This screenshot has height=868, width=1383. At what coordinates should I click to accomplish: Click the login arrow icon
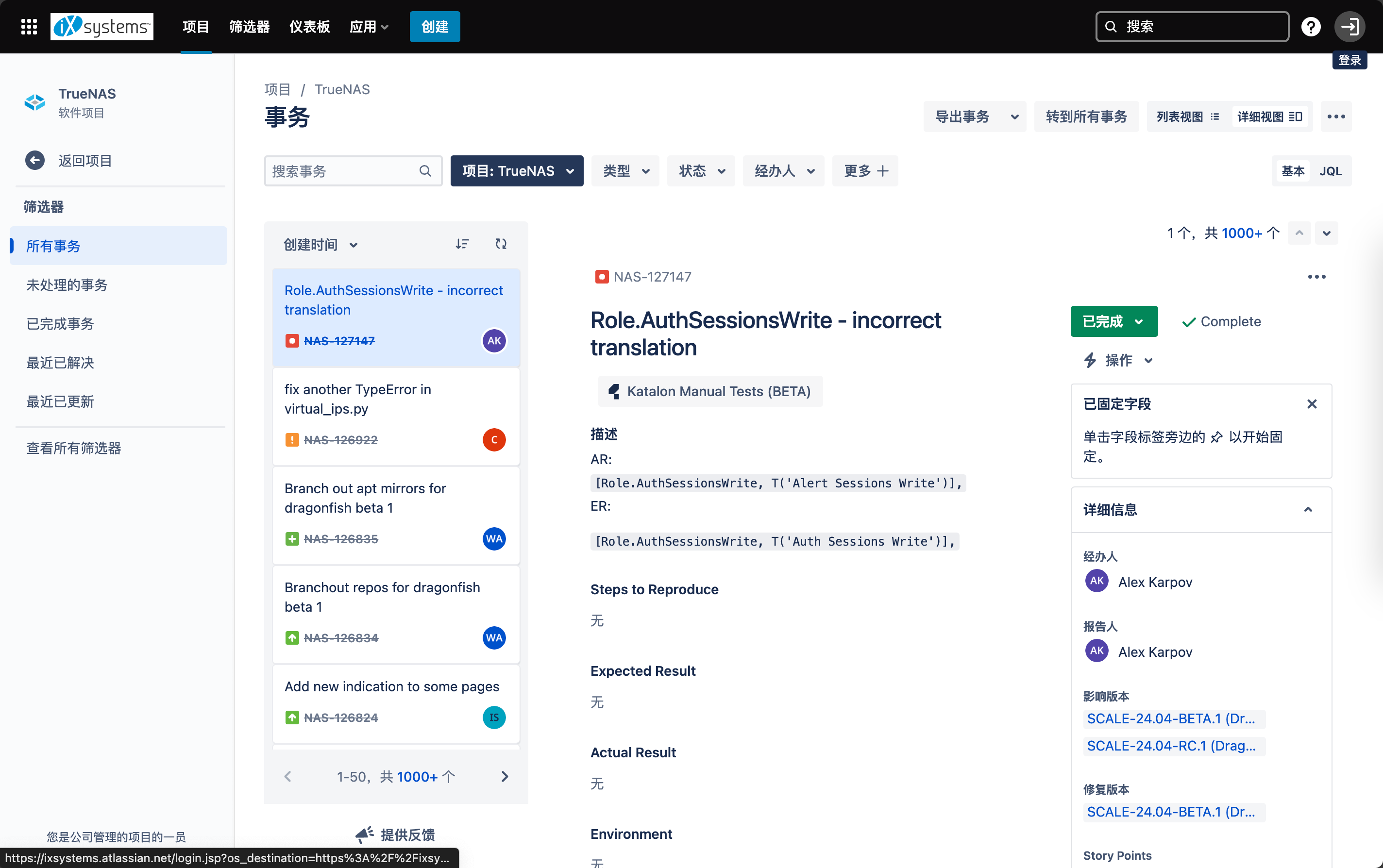tap(1349, 26)
